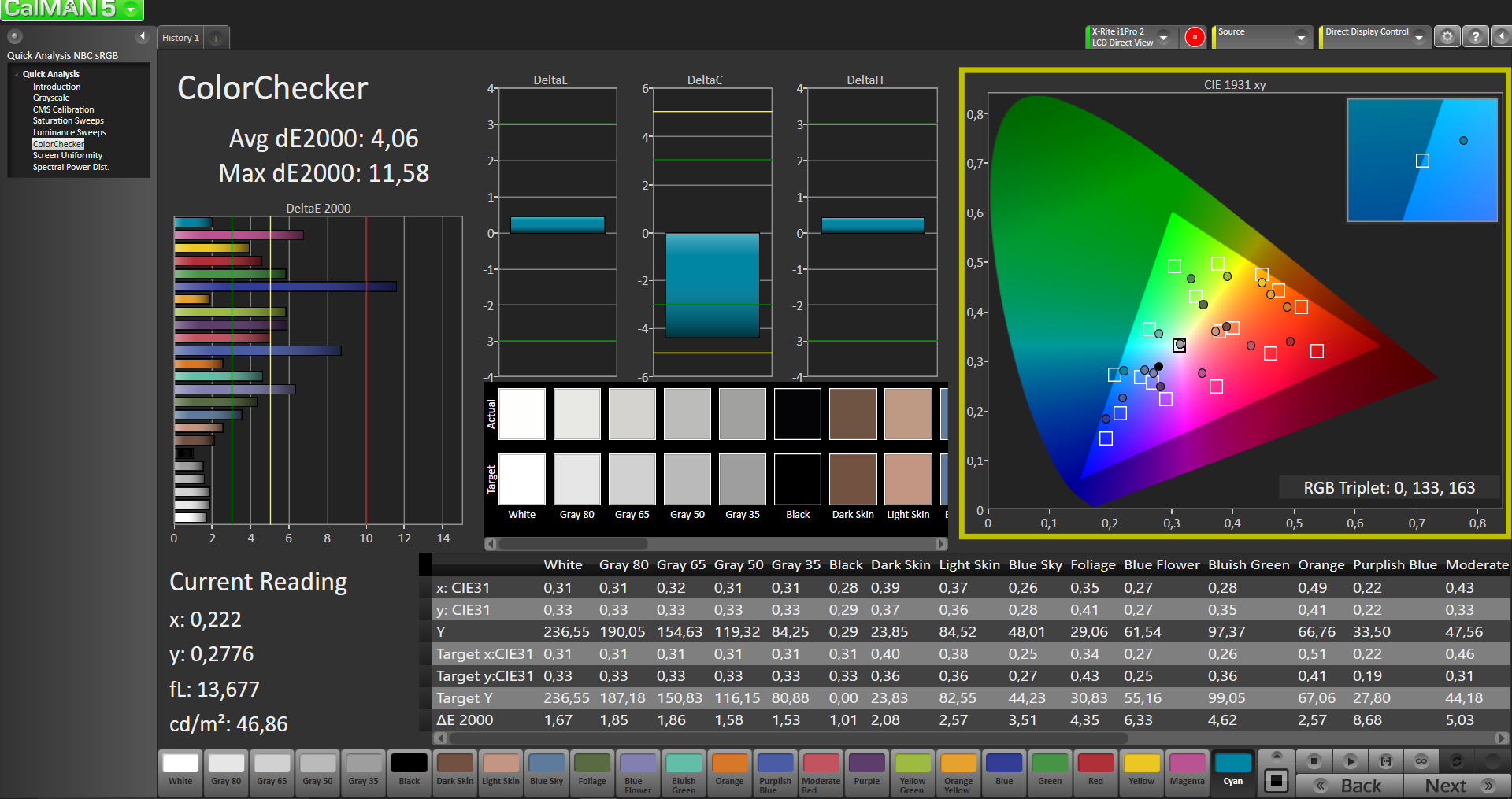The image size is (1512, 799).
Task: Click the read continuous infinity icon
Action: click(1421, 761)
